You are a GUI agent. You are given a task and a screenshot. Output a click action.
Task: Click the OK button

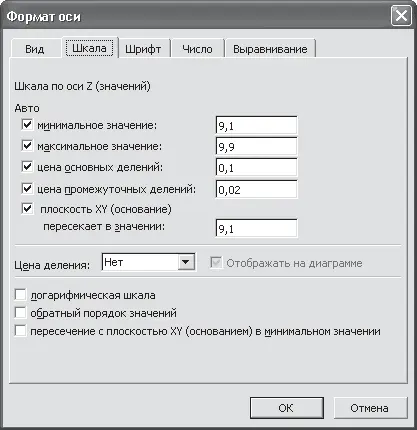(x=287, y=408)
